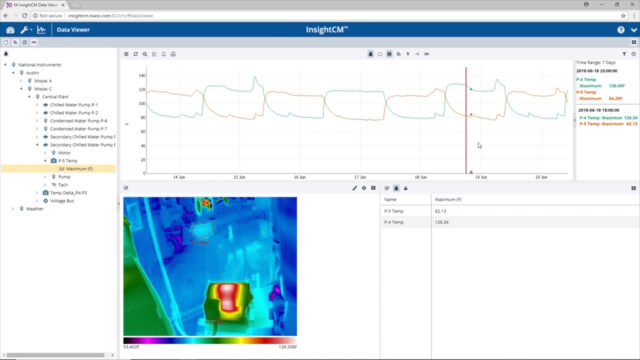
Task: Click the grid view icon in chart toolbar
Action: [127, 54]
